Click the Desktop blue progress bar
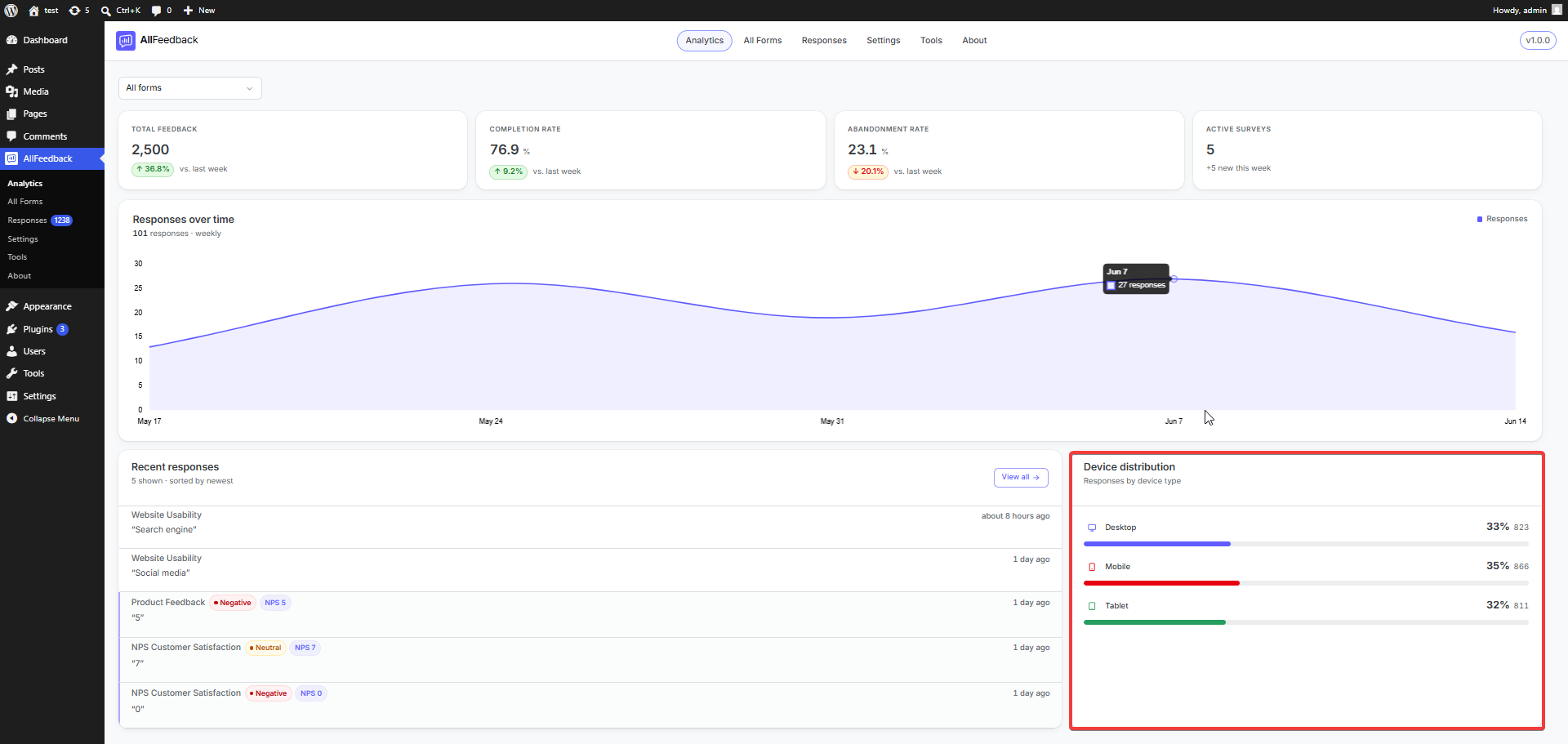Image resolution: width=1568 pixels, height=744 pixels. click(x=1157, y=544)
